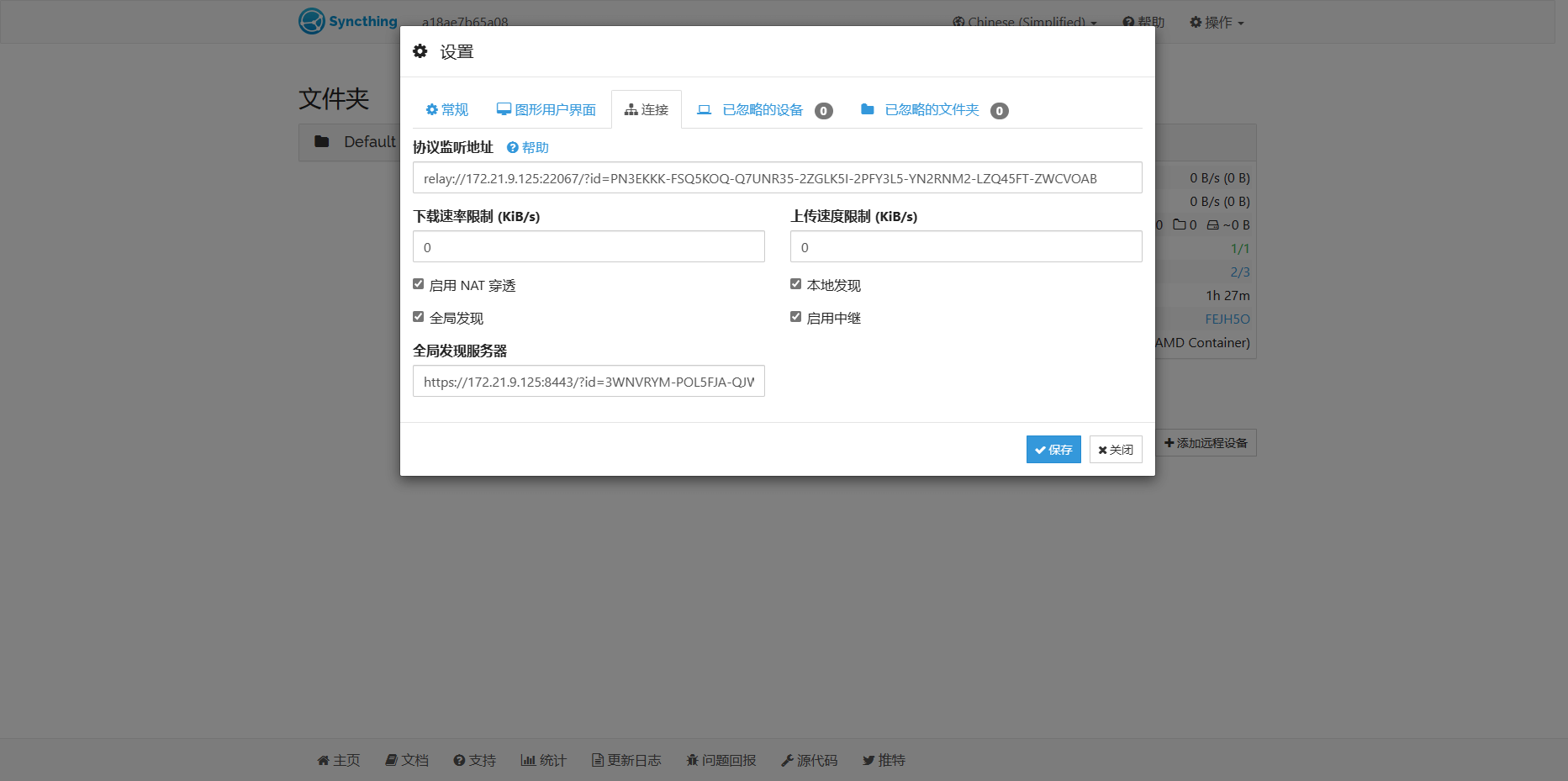
Task: Switch to the 图形用户界面 tab
Action: pyautogui.click(x=546, y=110)
